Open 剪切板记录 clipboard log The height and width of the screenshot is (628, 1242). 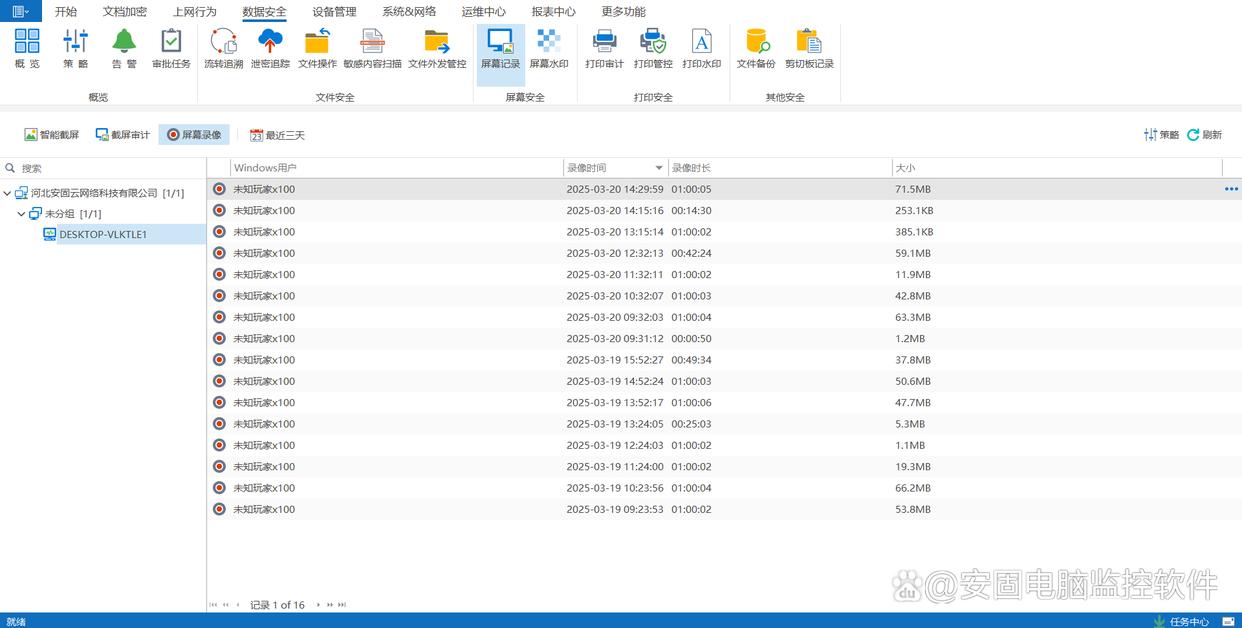(x=809, y=48)
